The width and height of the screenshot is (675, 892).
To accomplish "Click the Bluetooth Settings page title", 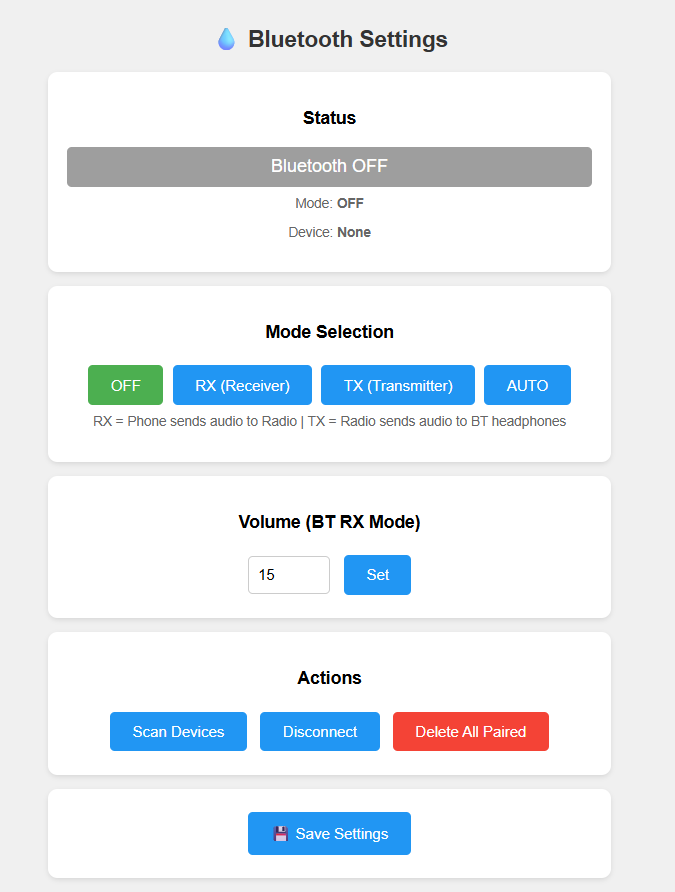I will tap(347, 39).
